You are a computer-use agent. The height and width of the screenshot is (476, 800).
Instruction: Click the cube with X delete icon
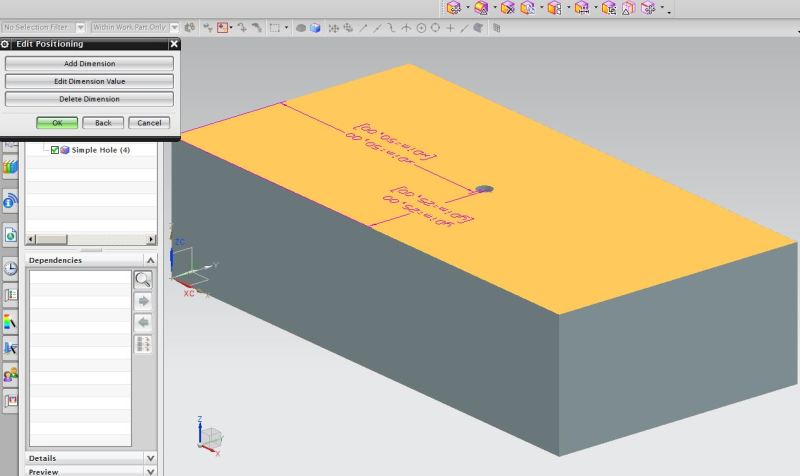point(507,8)
